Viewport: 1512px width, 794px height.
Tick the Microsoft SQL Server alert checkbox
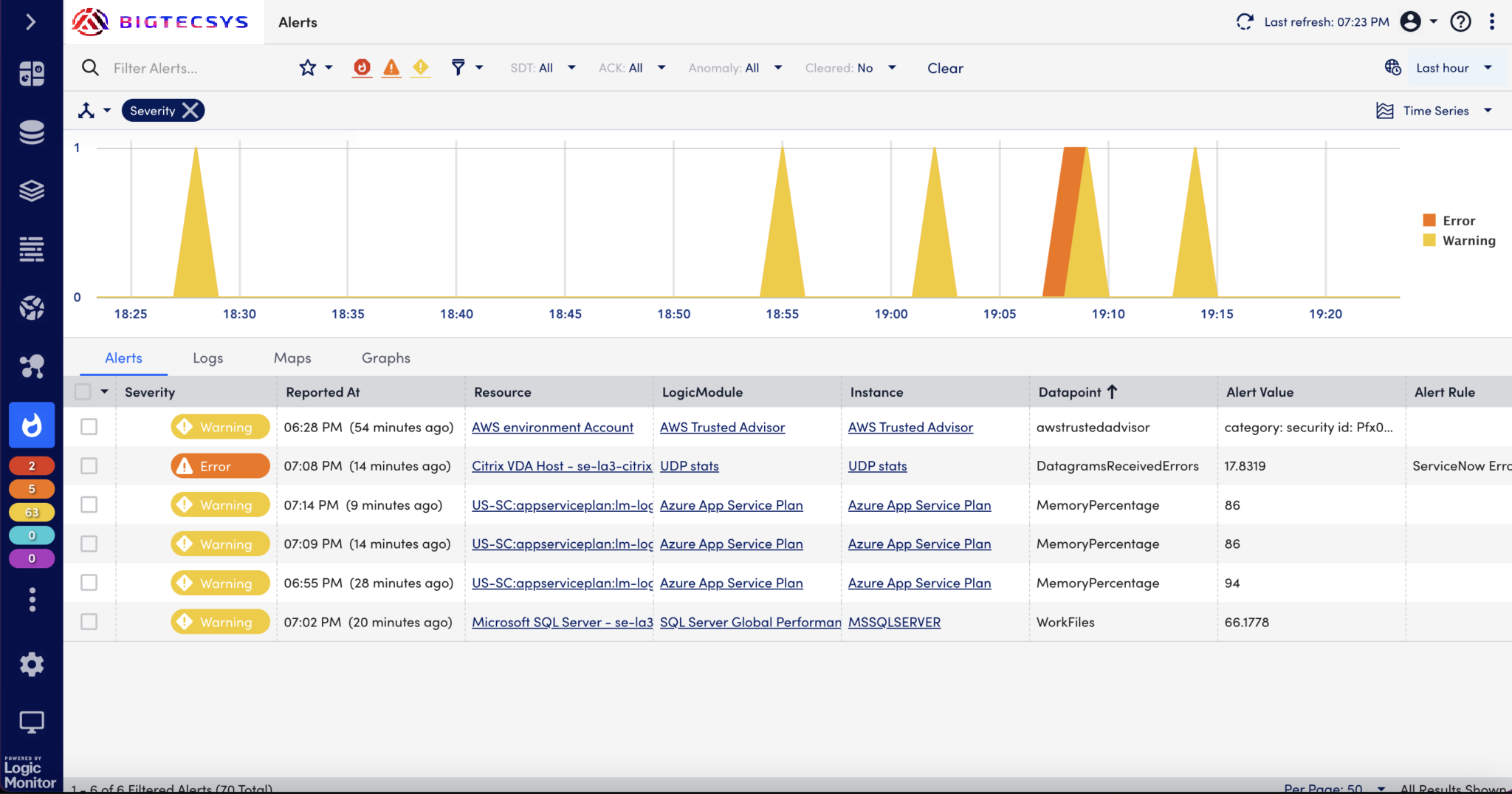tap(89, 622)
